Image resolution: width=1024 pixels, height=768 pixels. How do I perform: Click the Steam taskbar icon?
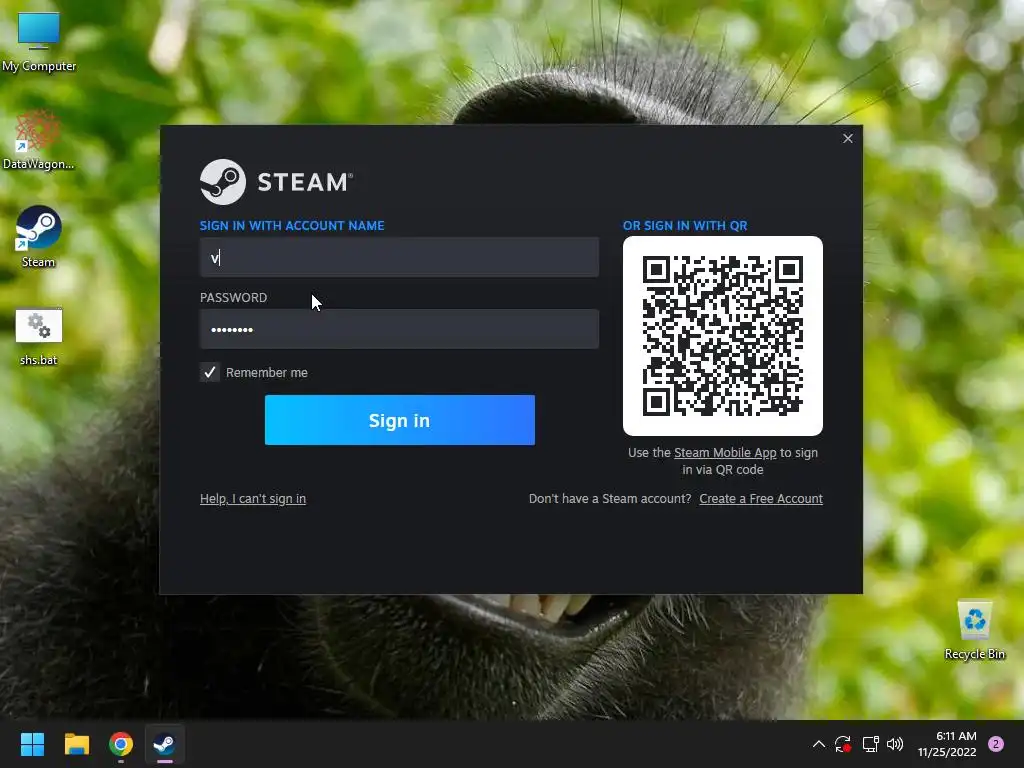pos(164,744)
